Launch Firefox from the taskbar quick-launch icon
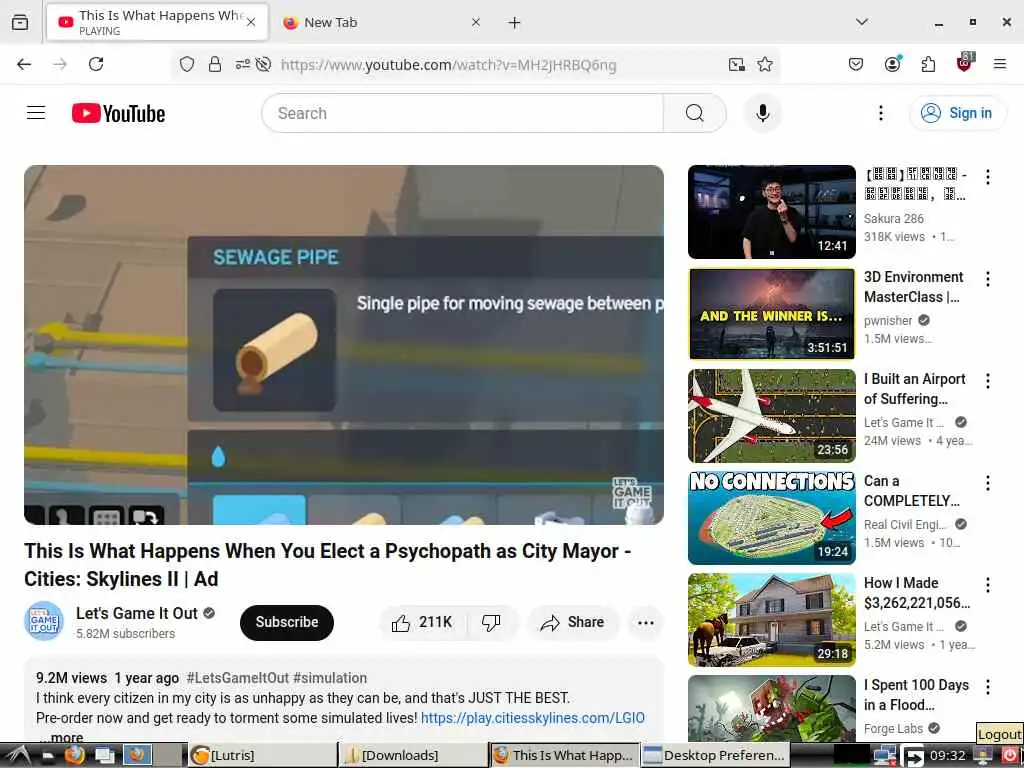 pyautogui.click(x=74, y=755)
